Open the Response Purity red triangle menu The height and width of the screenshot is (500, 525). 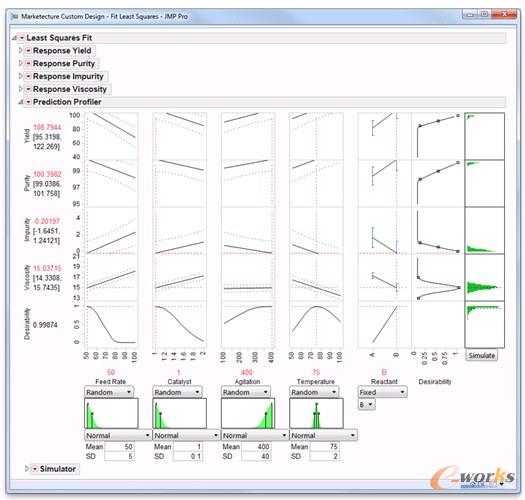pyautogui.click(x=28, y=63)
